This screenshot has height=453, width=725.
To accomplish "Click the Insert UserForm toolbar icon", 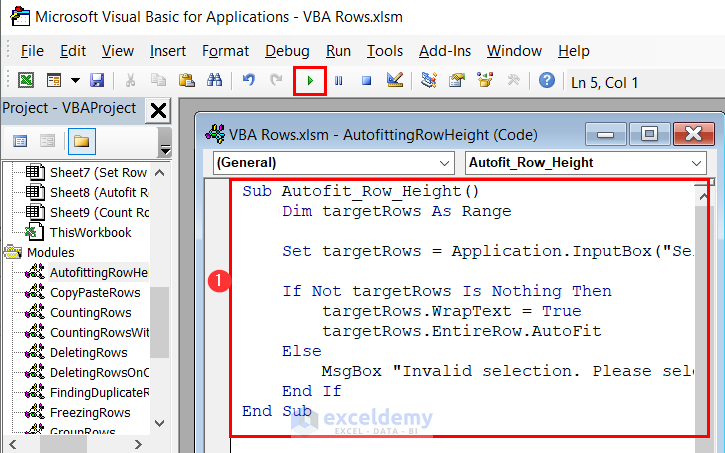I will pyautogui.click(x=54, y=80).
